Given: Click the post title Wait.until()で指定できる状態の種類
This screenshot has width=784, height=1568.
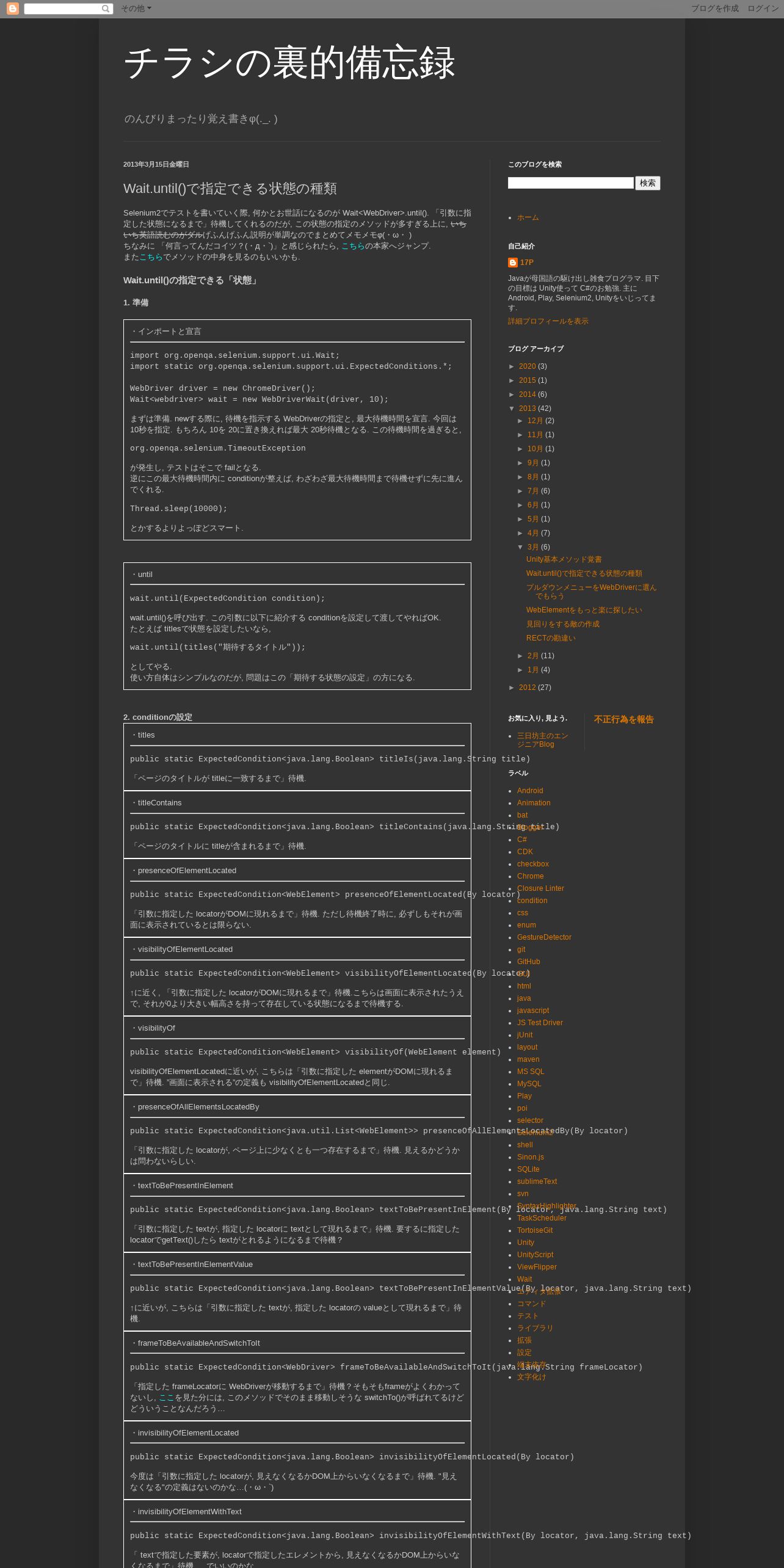Looking at the screenshot, I should click(x=230, y=189).
